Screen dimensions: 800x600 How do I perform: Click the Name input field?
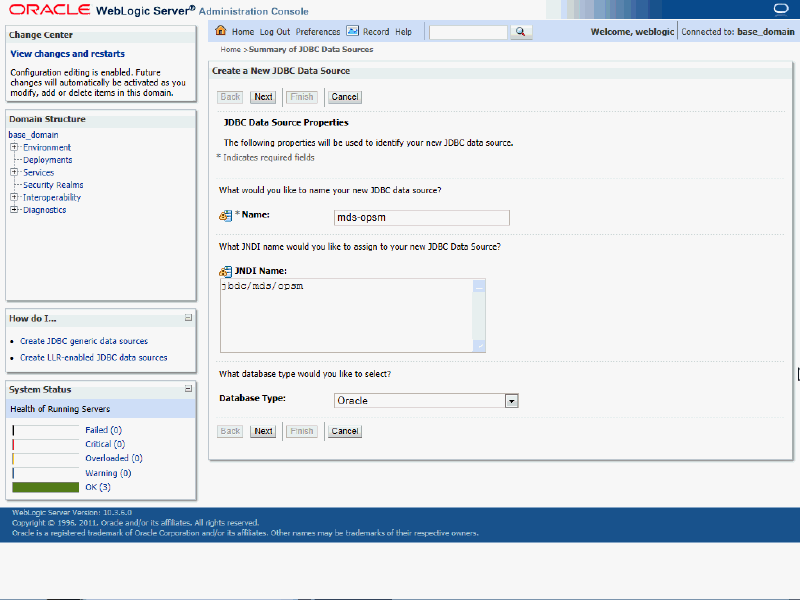point(421,218)
